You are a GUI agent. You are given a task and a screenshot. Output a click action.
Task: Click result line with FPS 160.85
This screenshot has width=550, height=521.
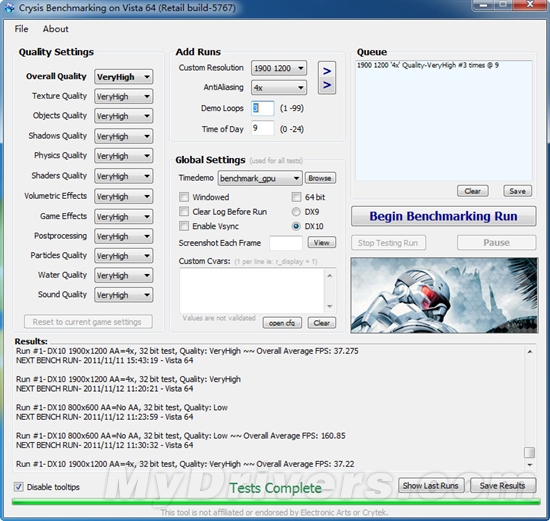[x=181, y=436]
